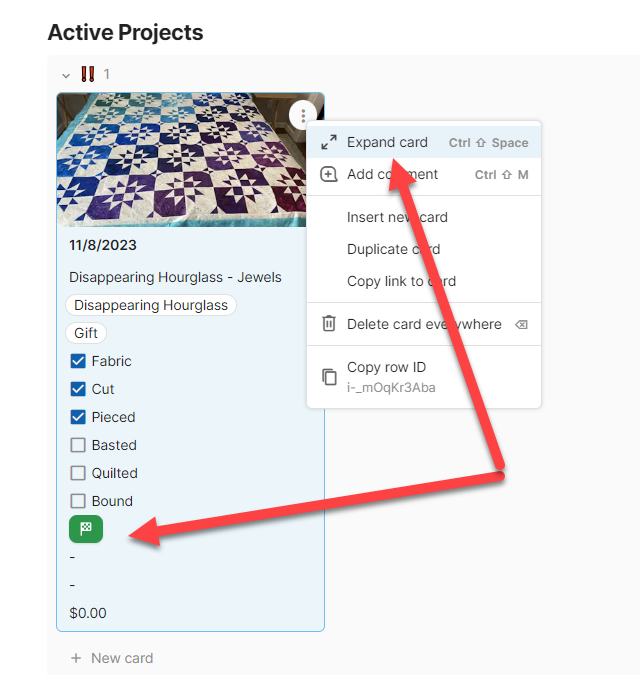Click the copy row ID icon
This screenshot has width=640, height=675.
click(329, 377)
